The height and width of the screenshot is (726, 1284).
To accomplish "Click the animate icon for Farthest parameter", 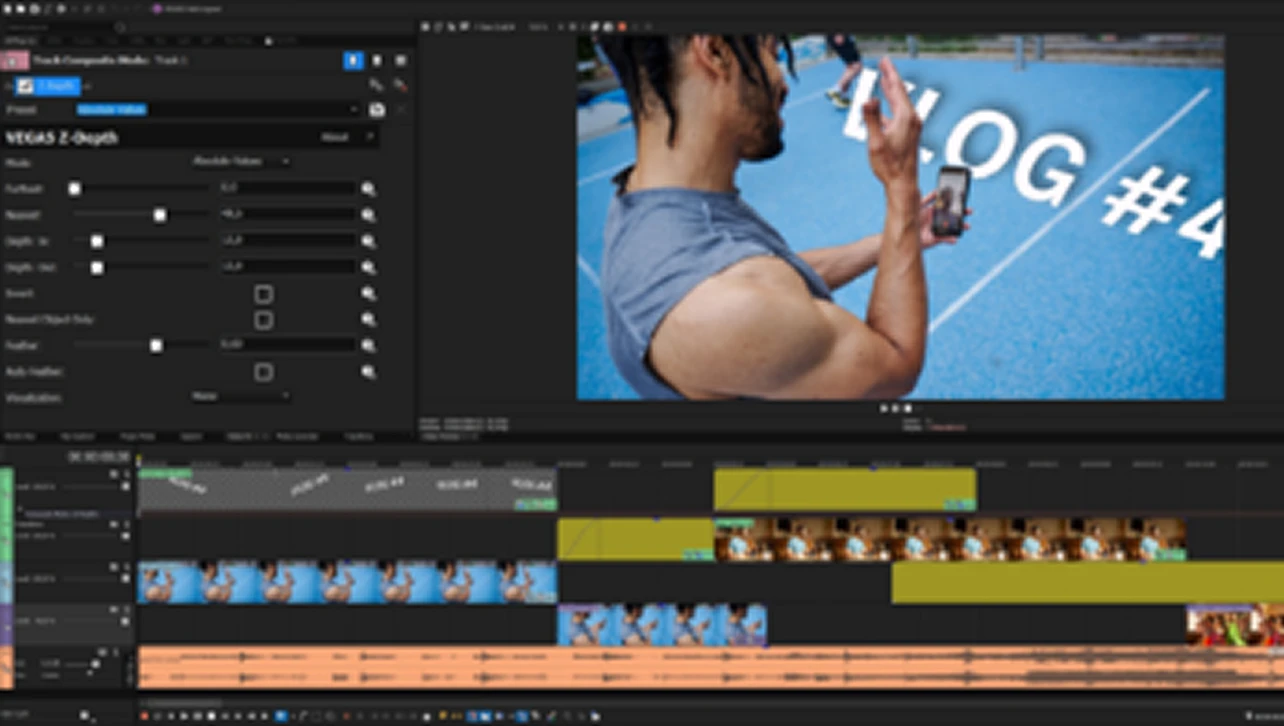I will point(368,188).
